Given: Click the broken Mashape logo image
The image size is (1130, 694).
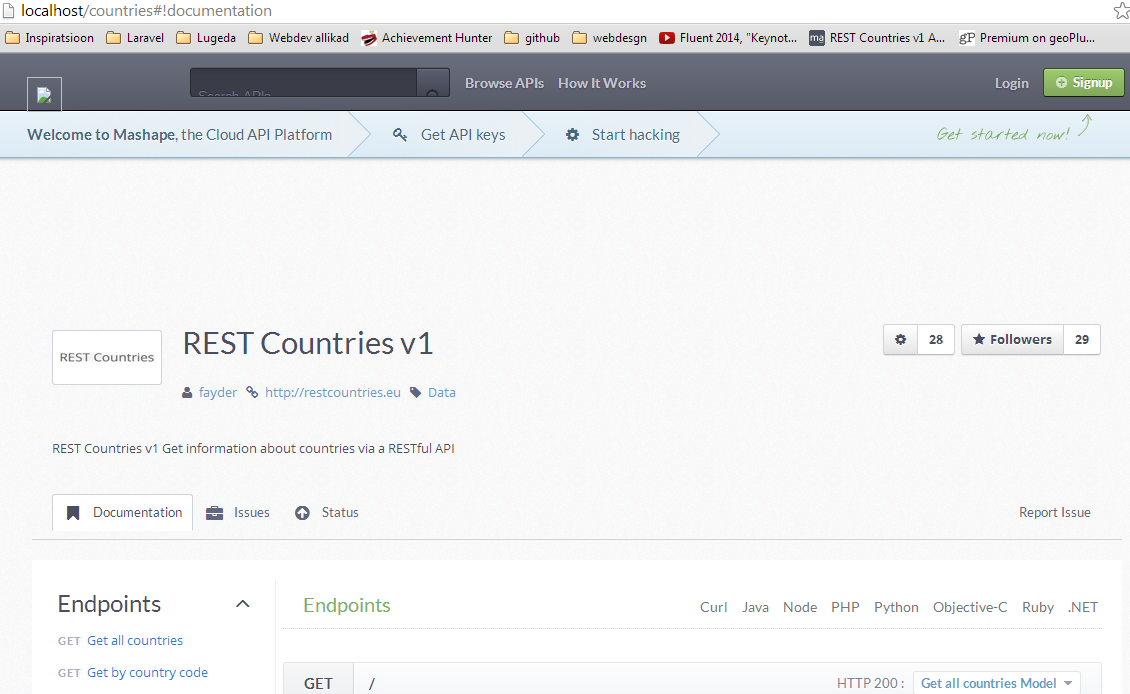Looking at the screenshot, I should pos(44,94).
